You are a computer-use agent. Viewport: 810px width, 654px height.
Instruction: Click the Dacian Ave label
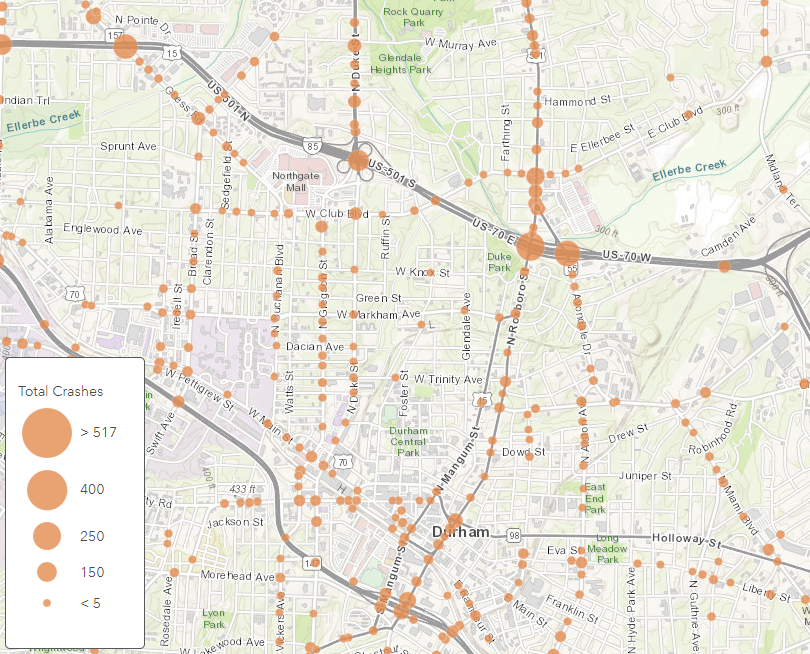pos(315,347)
